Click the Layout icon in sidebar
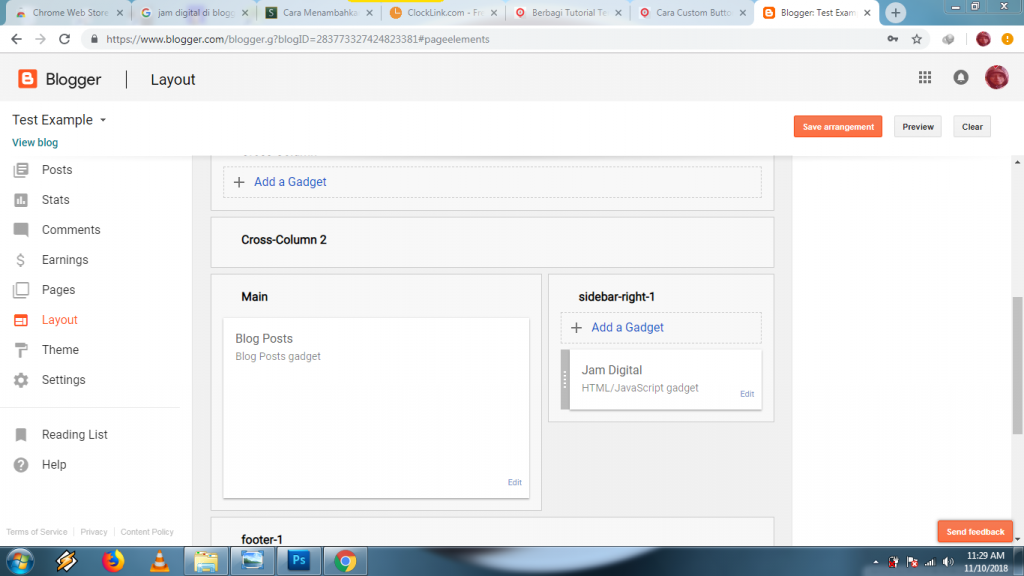This screenshot has height=576, width=1024. tap(21, 320)
